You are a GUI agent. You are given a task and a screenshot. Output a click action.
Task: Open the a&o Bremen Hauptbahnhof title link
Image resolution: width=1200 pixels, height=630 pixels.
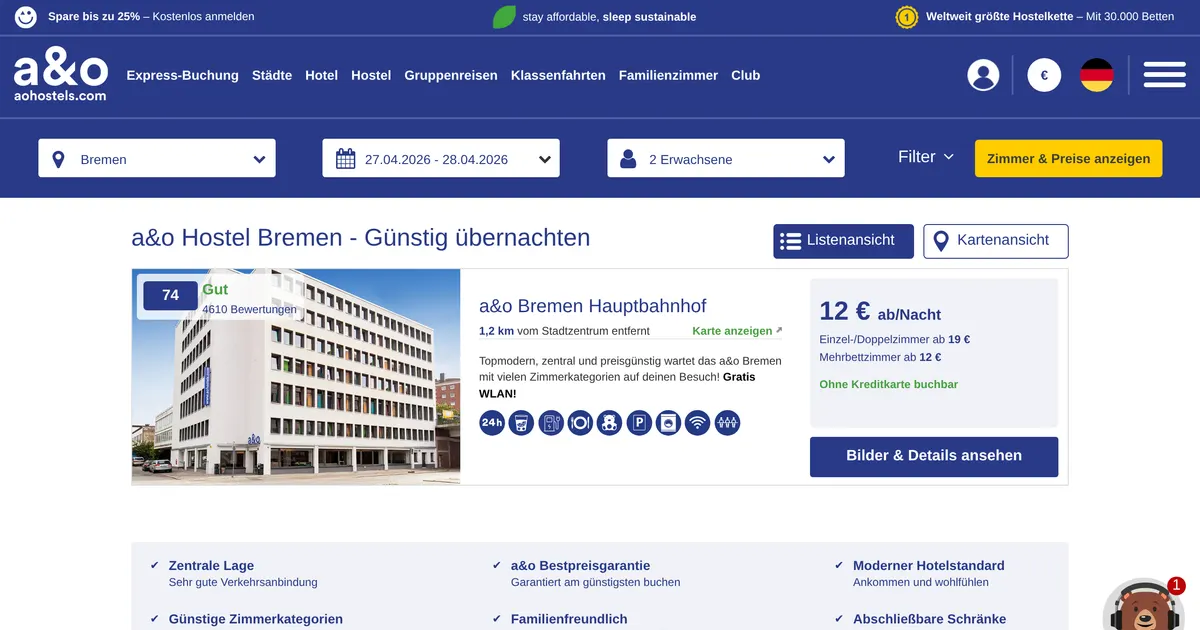pos(593,306)
